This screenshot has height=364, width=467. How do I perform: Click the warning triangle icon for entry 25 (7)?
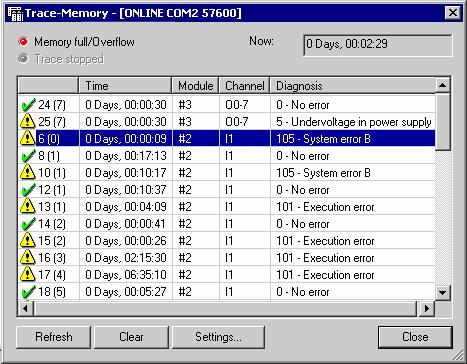(28, 121)
